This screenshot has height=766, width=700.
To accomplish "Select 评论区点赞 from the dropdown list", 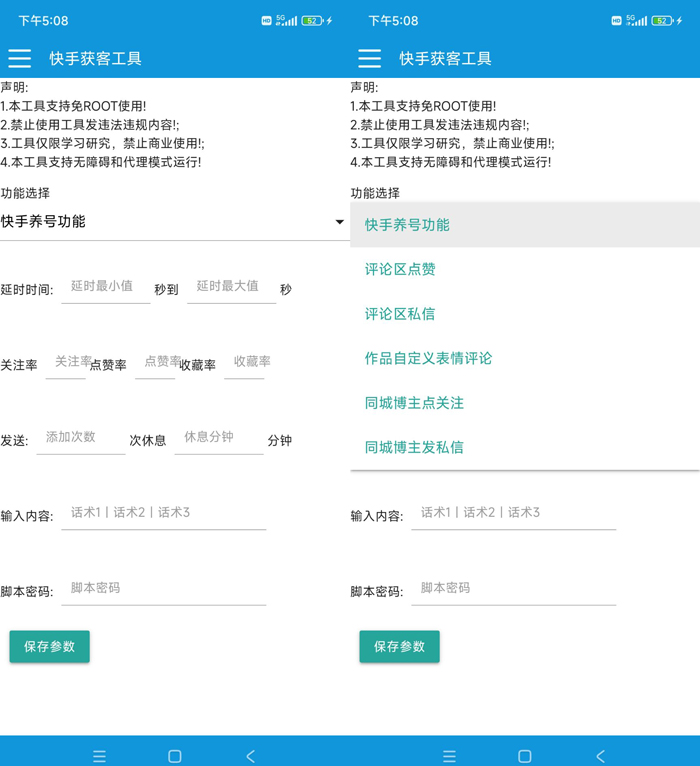I will click(x=400, y=269).
